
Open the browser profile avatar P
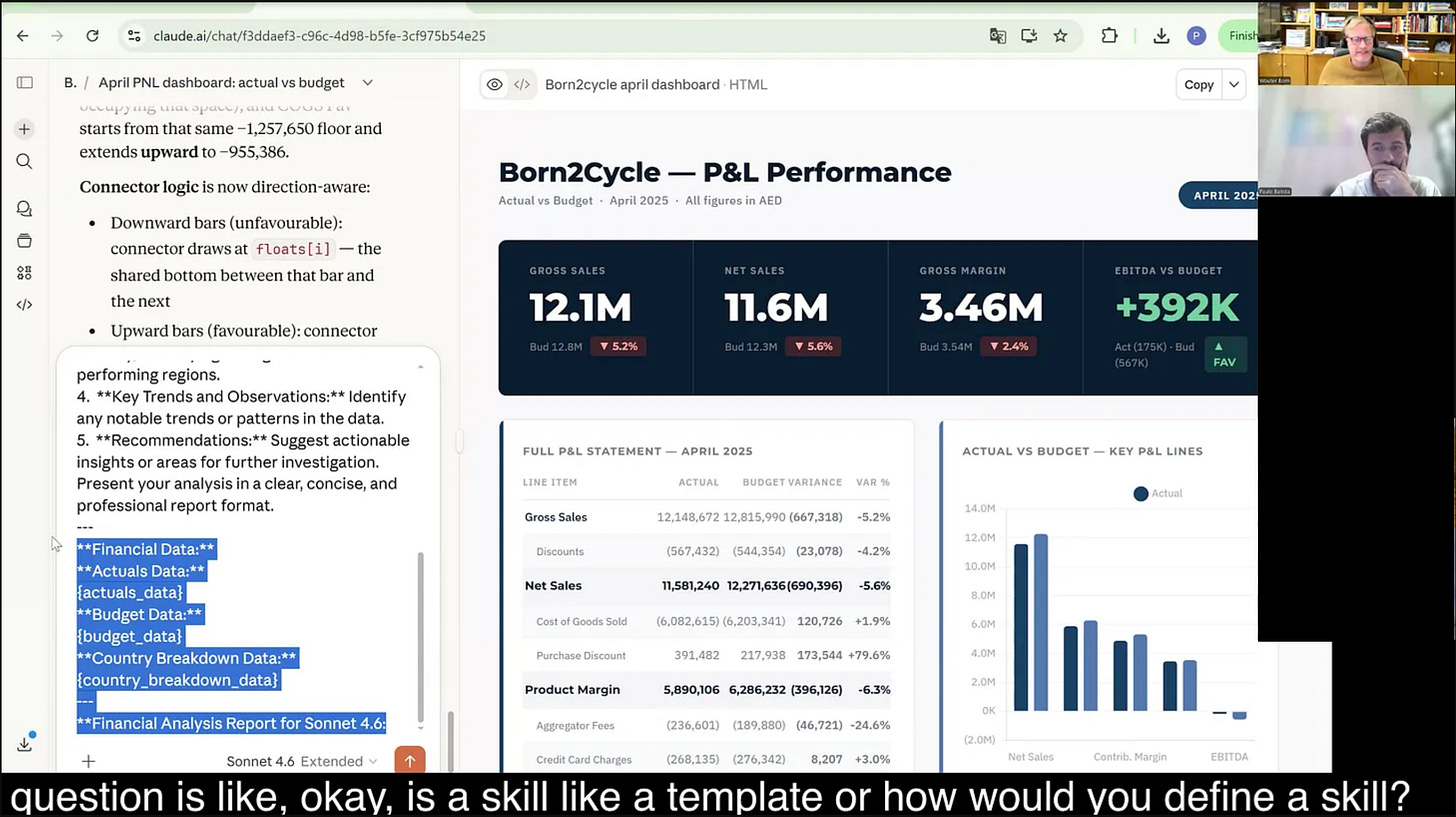point(1196,35)
